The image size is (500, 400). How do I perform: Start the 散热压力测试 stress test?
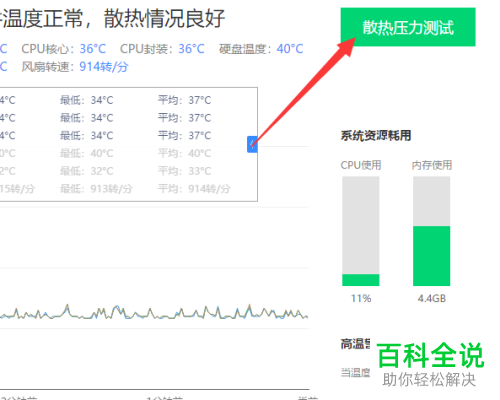click(408, 27)
